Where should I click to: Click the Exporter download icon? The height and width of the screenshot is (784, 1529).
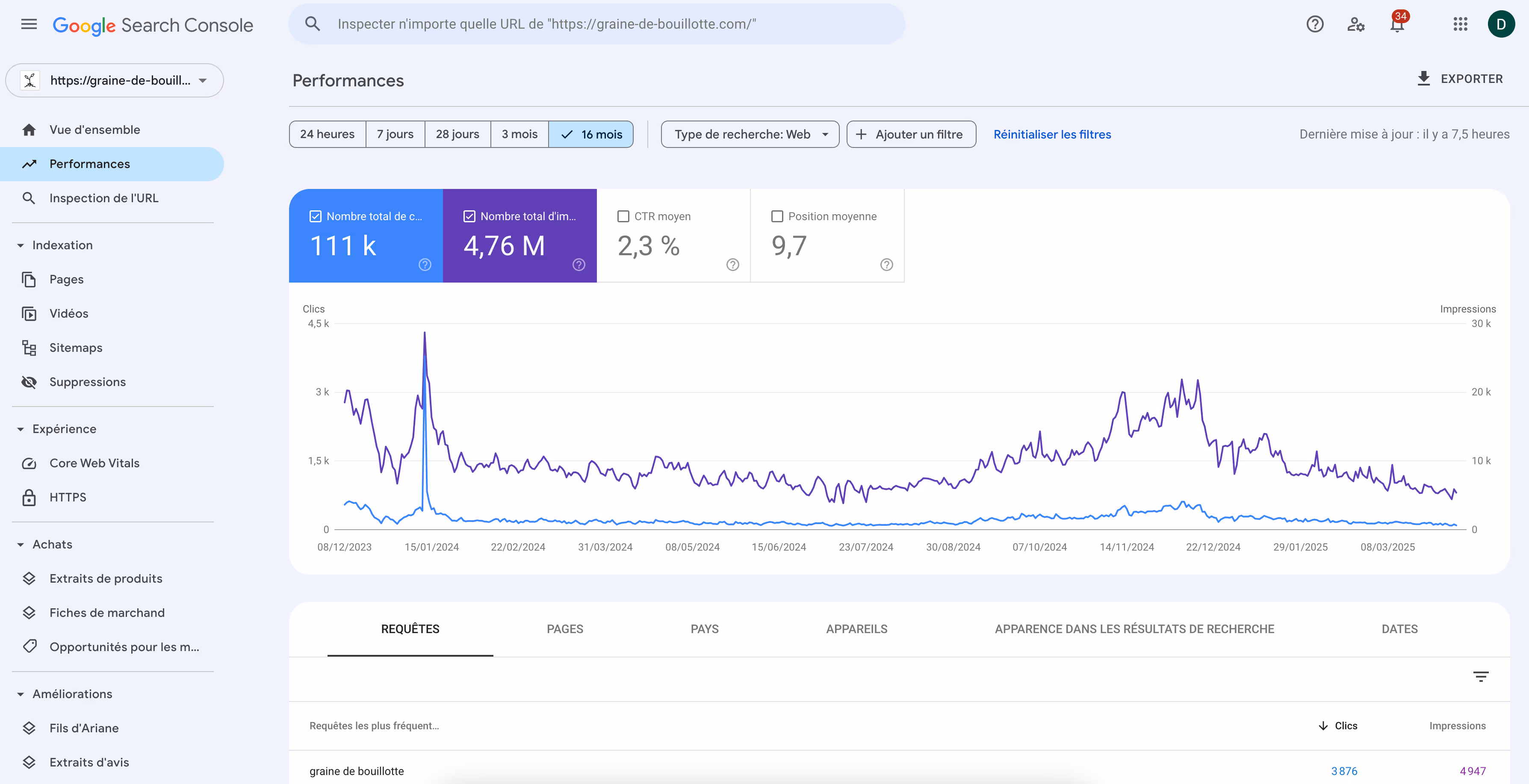point(1423,79)
